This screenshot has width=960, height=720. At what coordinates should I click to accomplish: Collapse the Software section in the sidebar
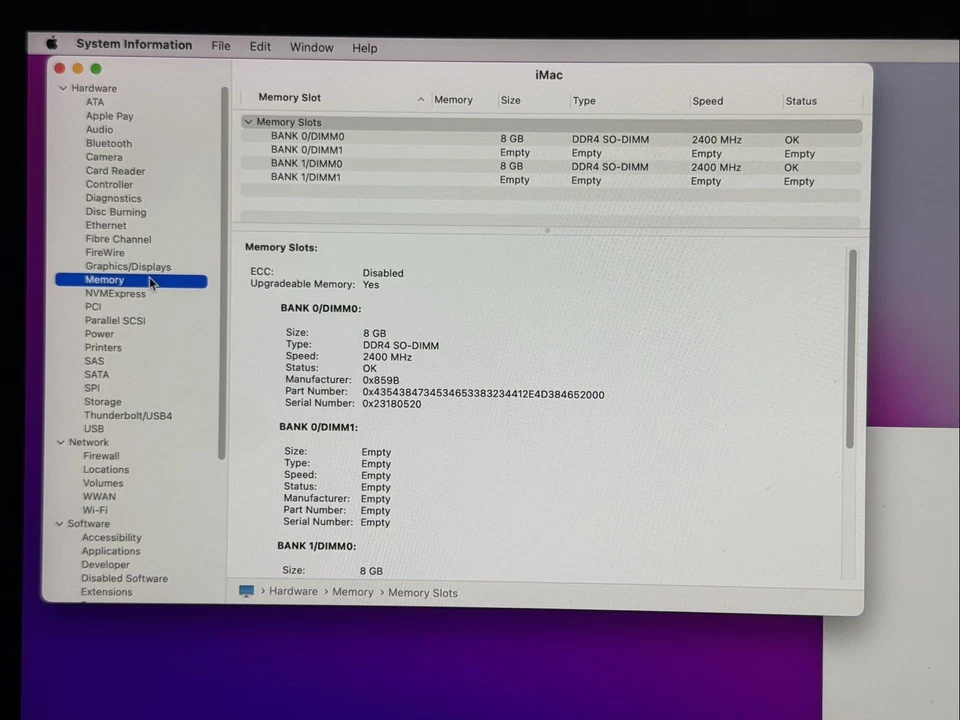(x=60, y=523)
